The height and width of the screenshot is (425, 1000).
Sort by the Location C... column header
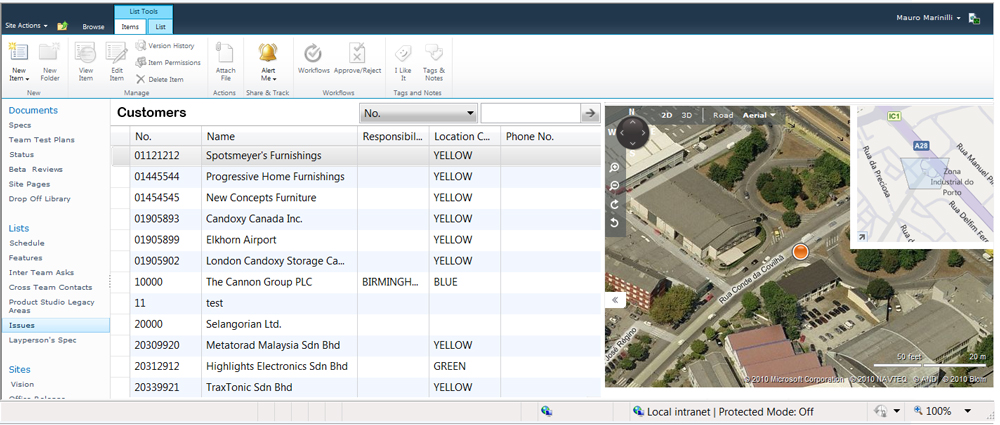465,136
